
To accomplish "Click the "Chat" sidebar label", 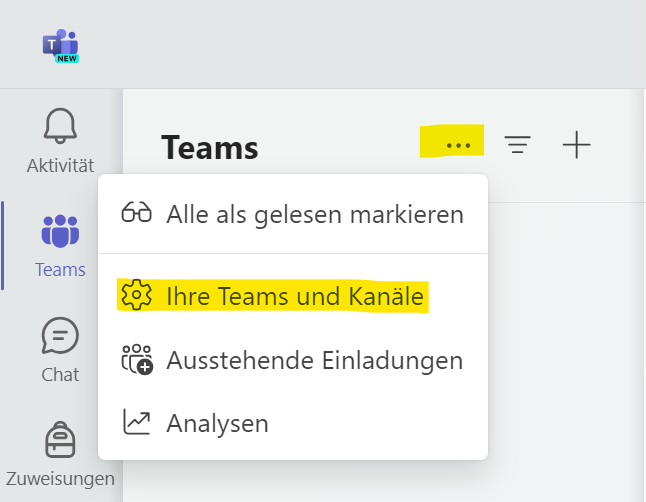I will coord(60,375).
